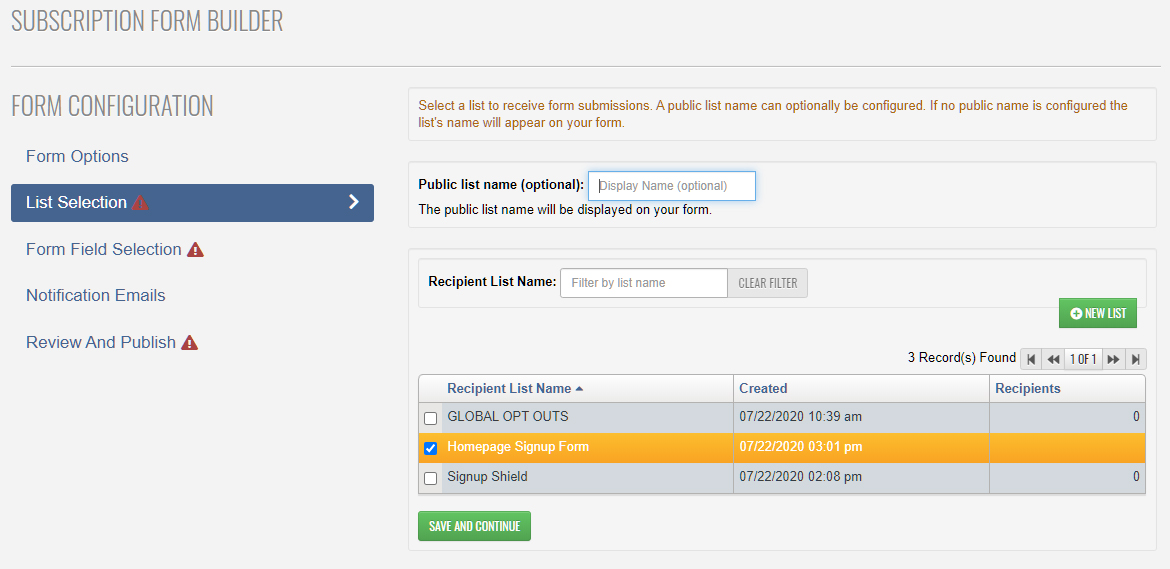Screen dimensions: 1170x569
Task: Click warning icon beside List Selection
Action: tap(140, 203)
